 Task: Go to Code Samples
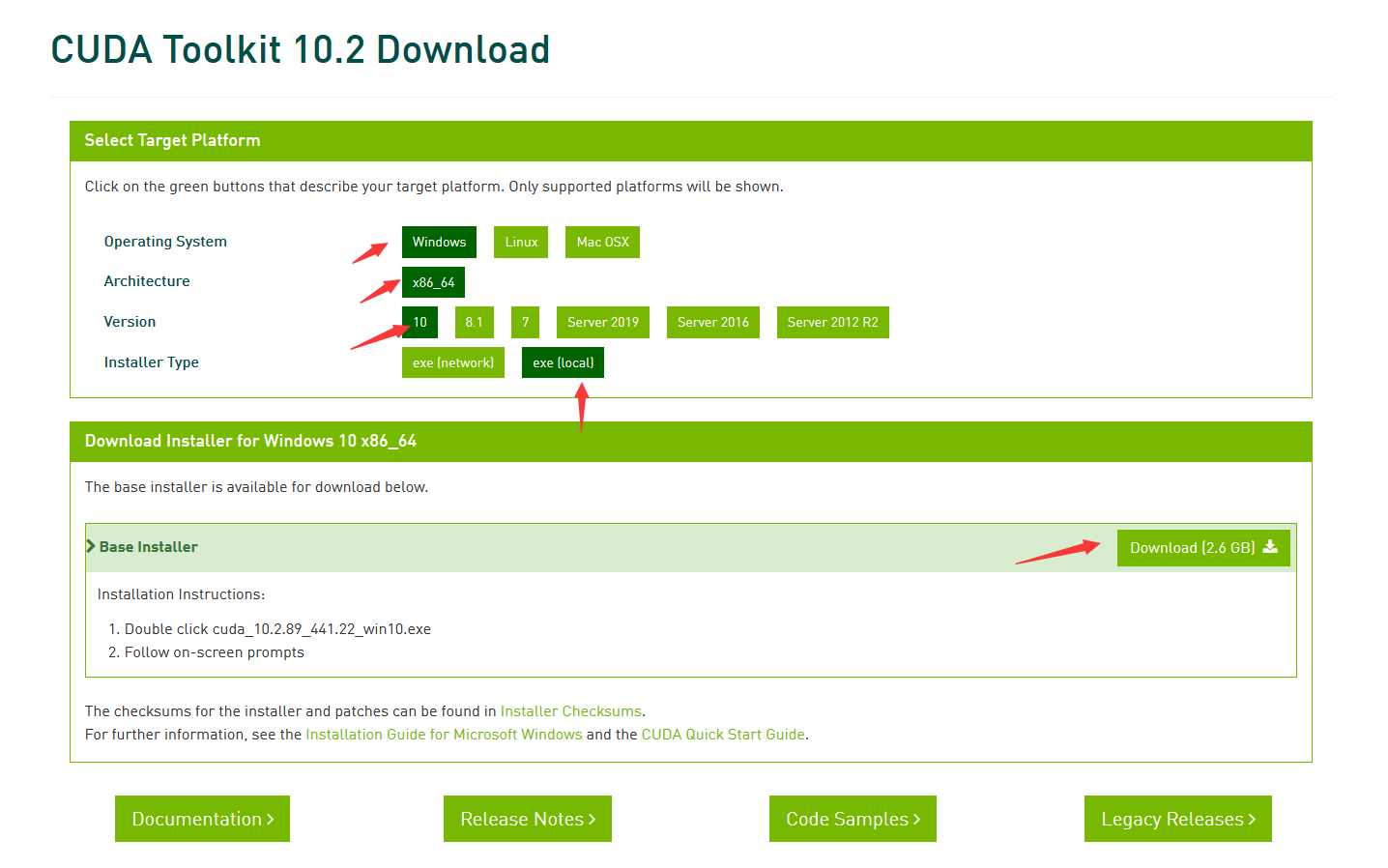pyautogui.click(x=853, y=819)
